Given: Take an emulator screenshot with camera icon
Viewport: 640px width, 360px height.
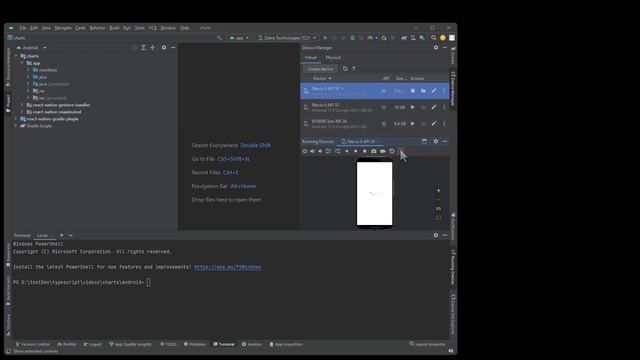Looking at the screenshot, I should coord(373,151).
